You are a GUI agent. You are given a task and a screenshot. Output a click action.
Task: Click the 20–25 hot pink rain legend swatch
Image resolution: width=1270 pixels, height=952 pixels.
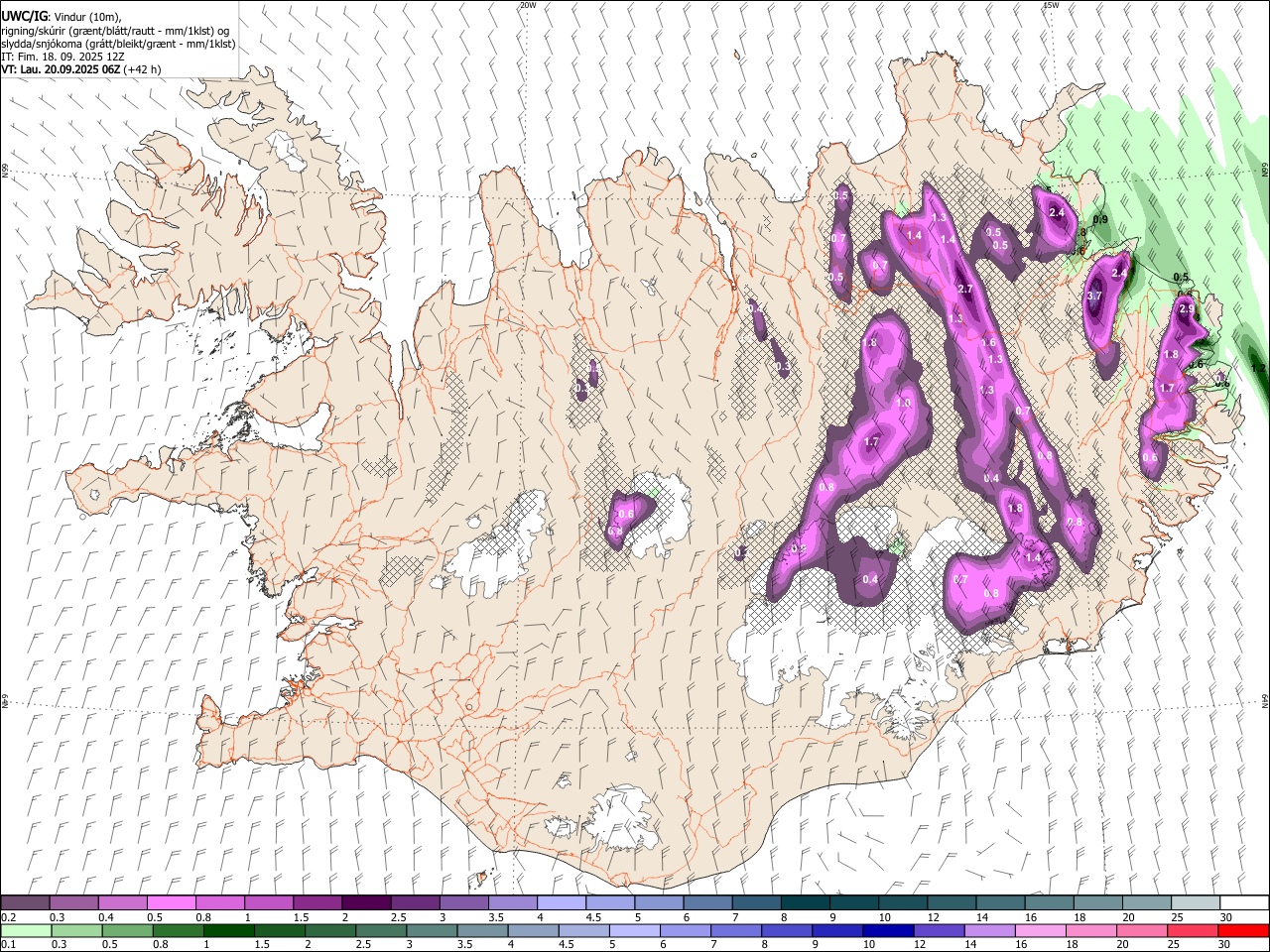1140,930
